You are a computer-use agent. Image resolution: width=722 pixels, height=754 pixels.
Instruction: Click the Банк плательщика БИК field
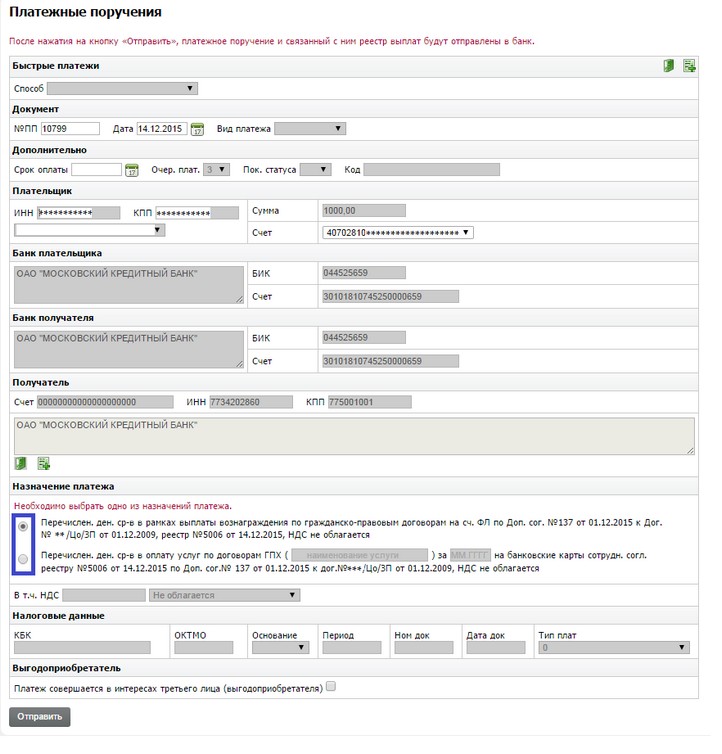click(364, 273)
